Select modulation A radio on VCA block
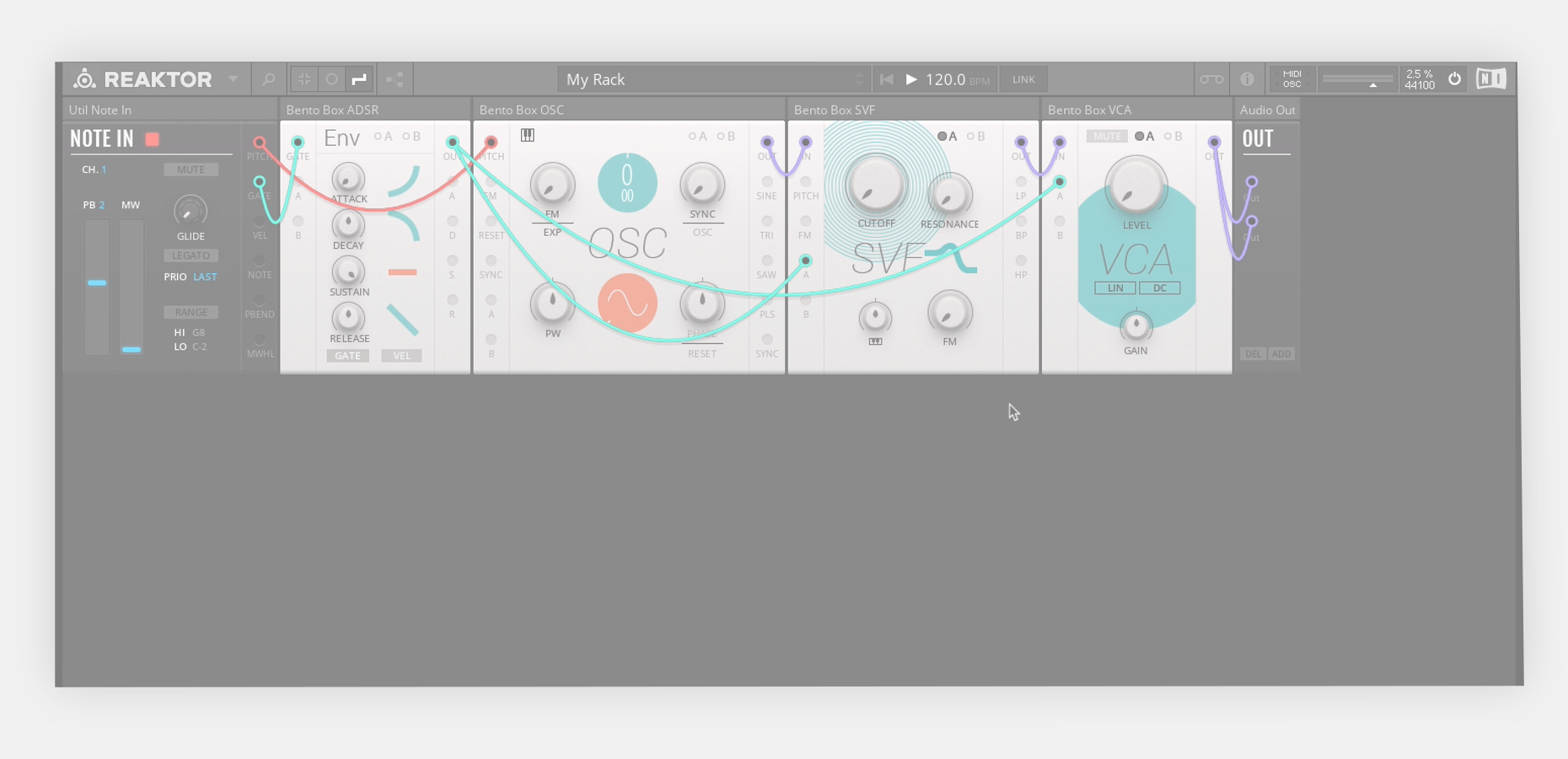The width and height of the screenshot is (1568, 759). pyautogui.click(x=1140, y=137)
